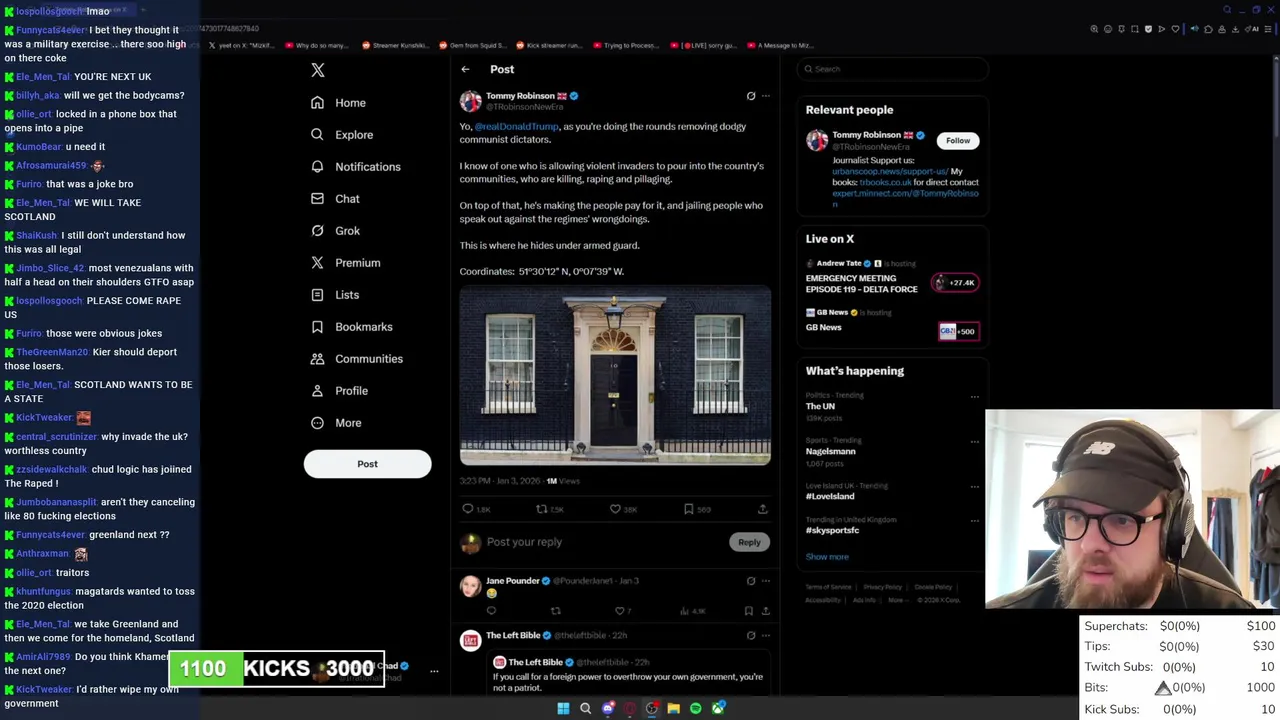Open The Left Bible's avatar
Image resolution: width=1280 pixels, height=720 pixels.
(x=470, y=641)
